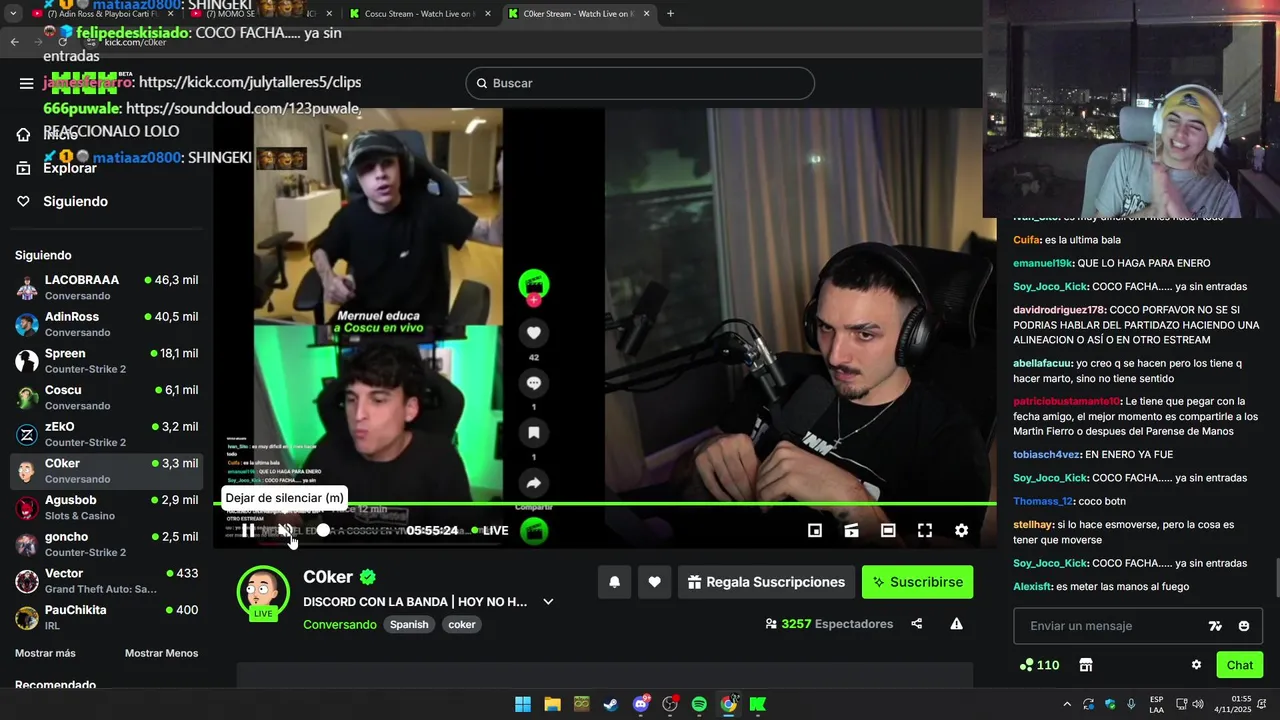This screenshot has height=720, width=1280.
Task: Open File Explorer from the taskbar
Action: coord(552,704)
